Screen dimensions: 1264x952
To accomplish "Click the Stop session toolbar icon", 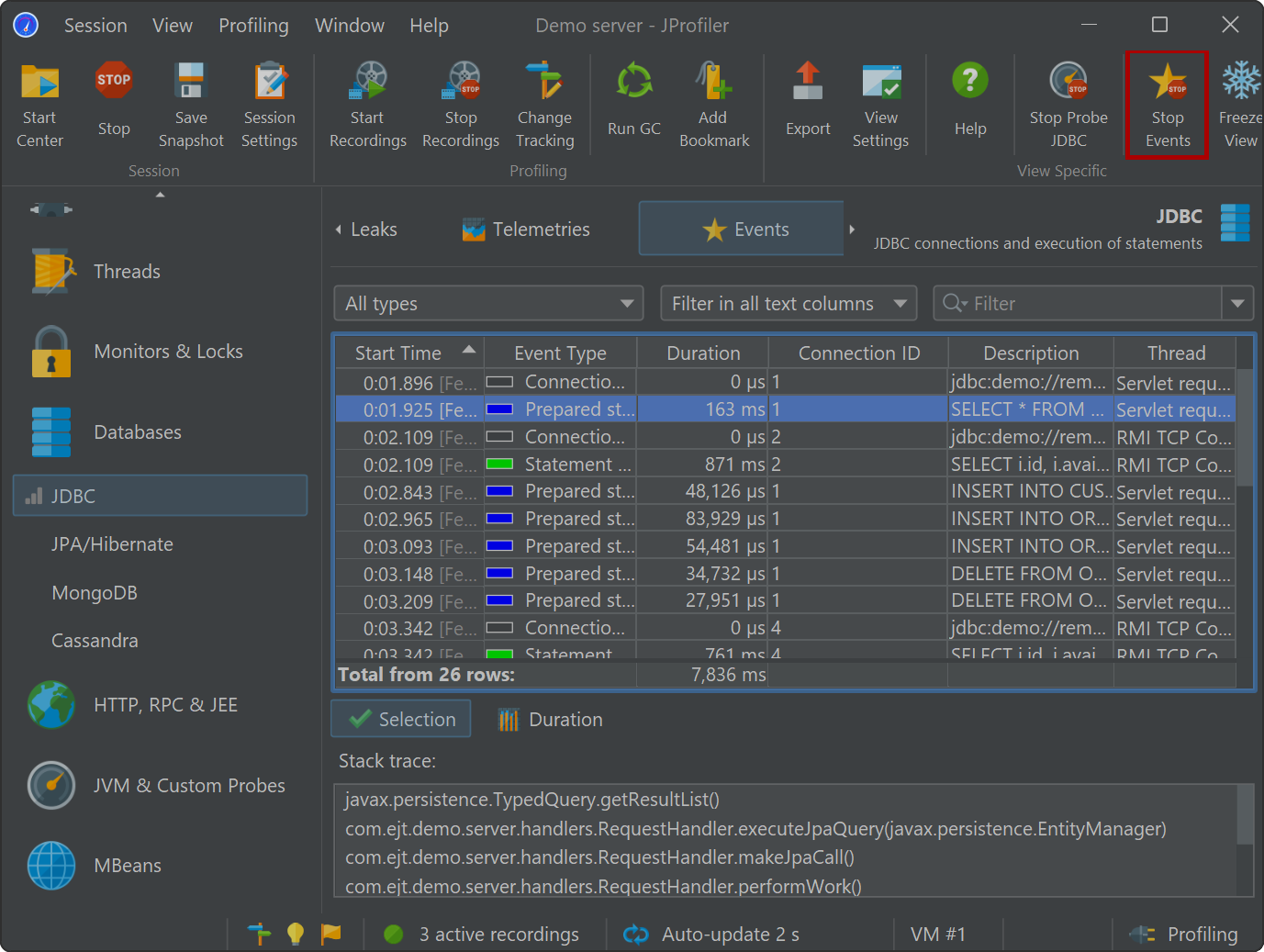I will [114, 99].
